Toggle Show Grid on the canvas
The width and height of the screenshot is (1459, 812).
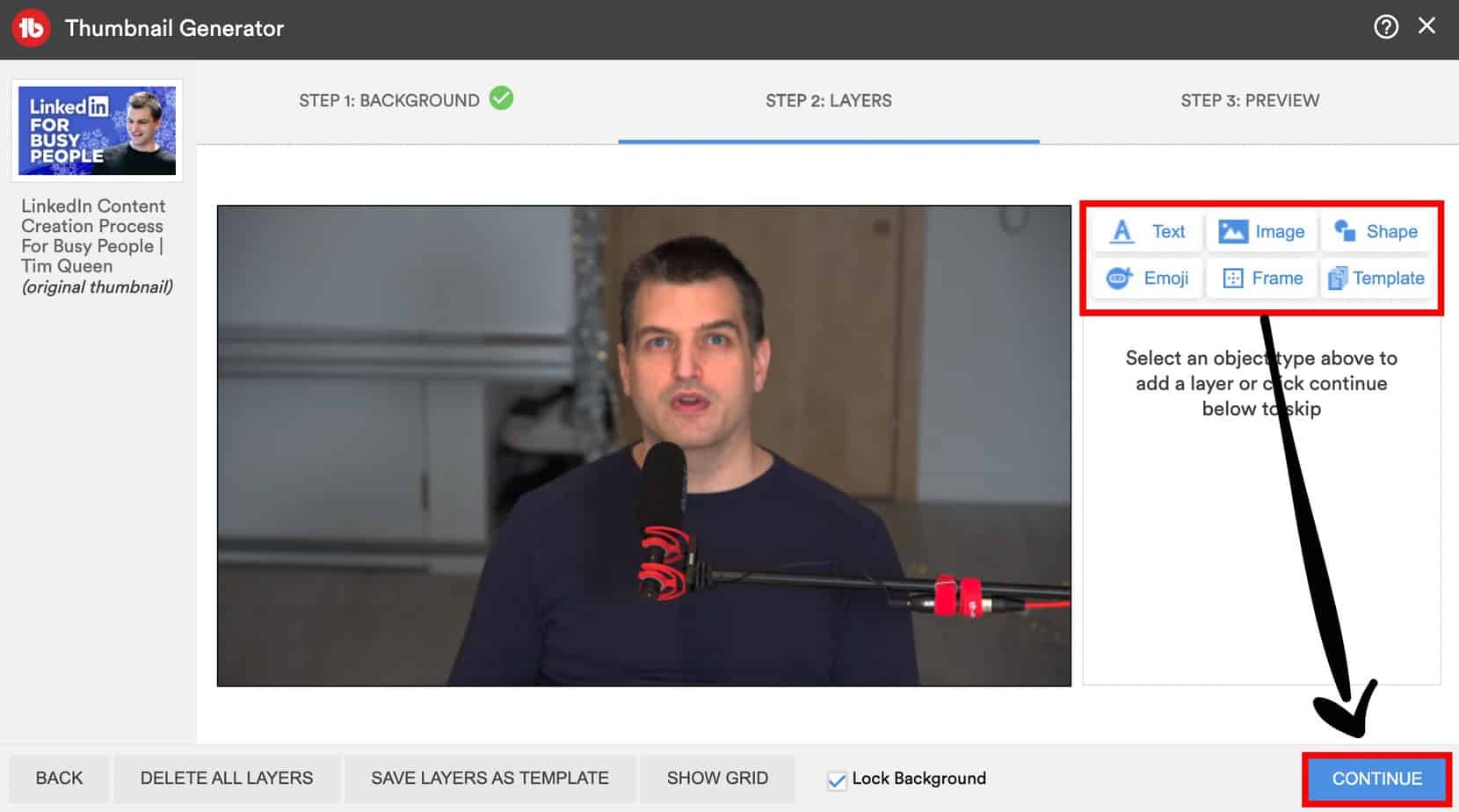click(716, 779)
